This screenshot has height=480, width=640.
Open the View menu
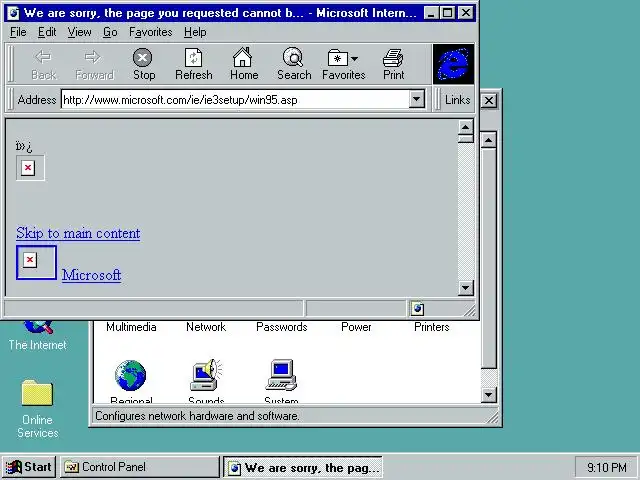click(x=79, y=32)
